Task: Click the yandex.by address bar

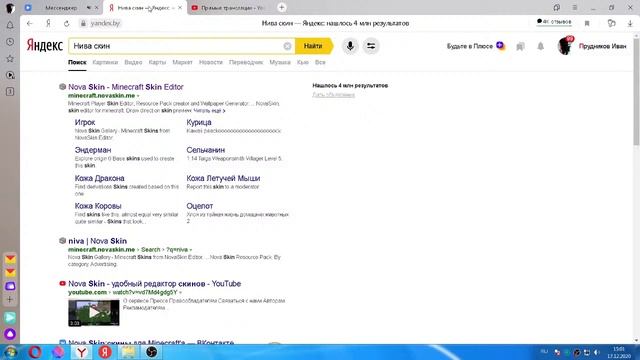Action: click(105, 23)
